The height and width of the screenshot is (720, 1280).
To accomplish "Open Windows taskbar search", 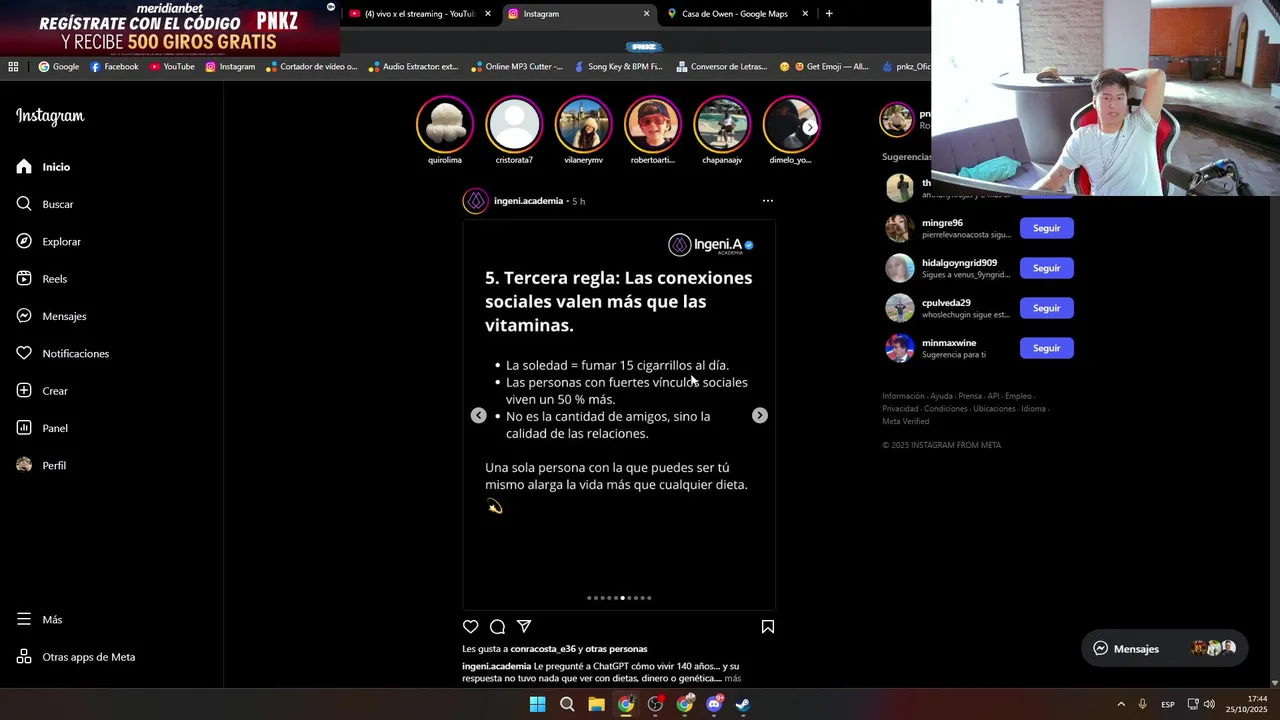I will (x=567, y=704).
